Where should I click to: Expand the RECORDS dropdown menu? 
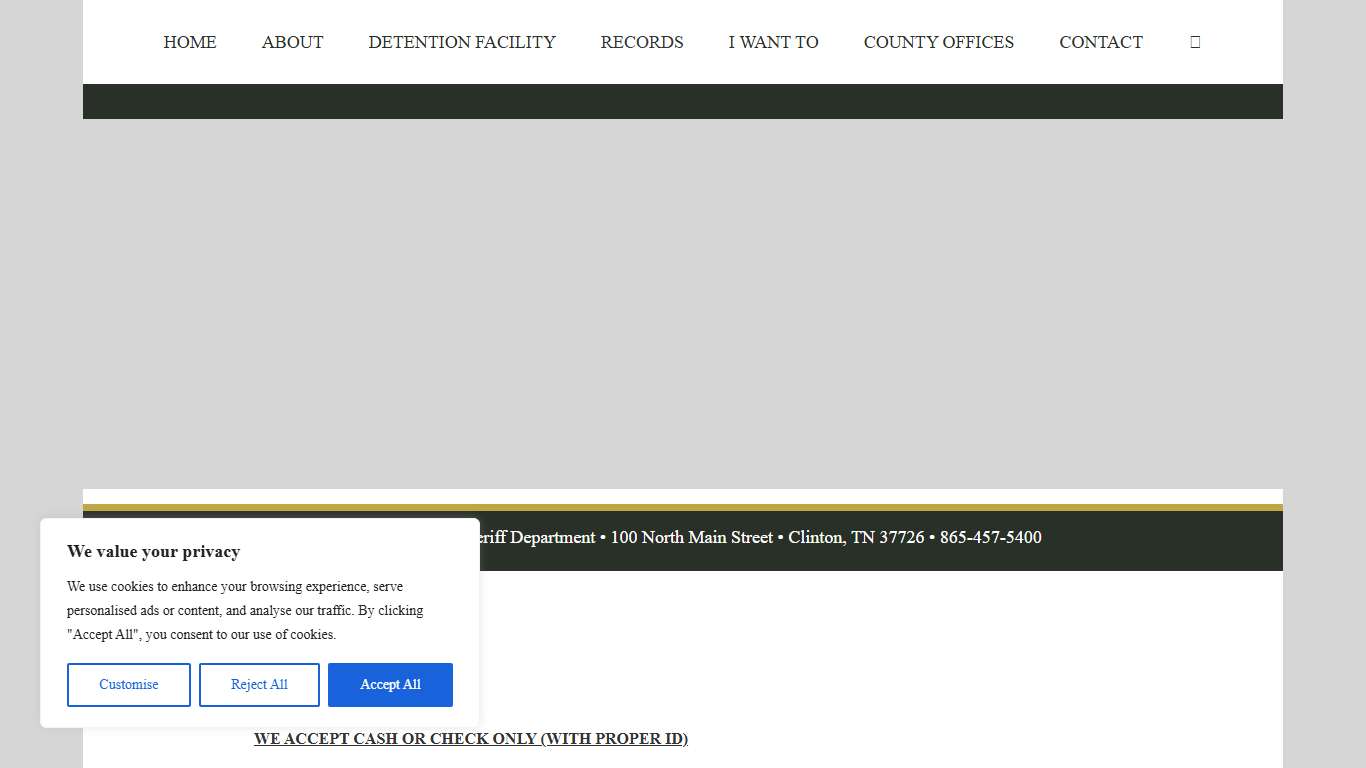pos(641,42)
